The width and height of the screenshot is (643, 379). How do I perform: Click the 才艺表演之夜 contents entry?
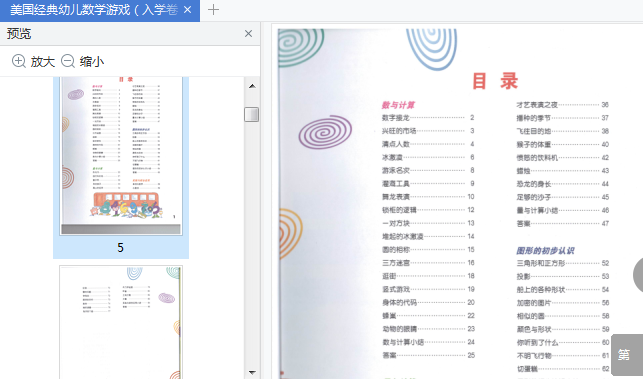click(x=562, y=105)
